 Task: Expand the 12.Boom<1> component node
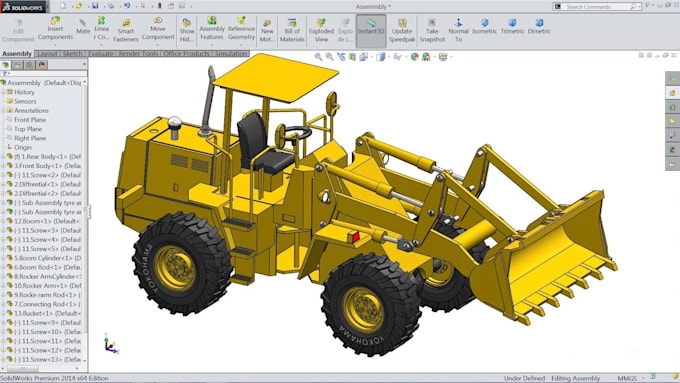3,221
